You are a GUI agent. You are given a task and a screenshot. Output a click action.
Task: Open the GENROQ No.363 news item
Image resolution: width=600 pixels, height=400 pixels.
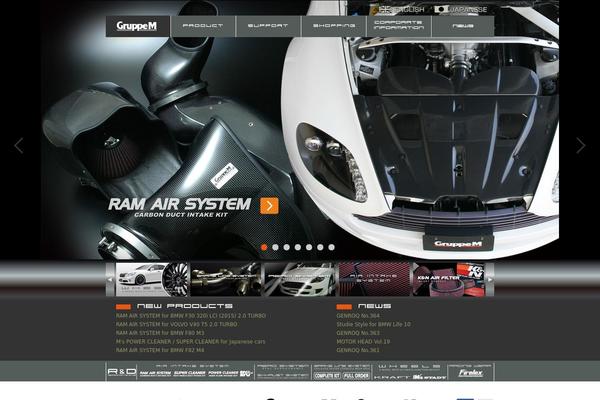click(x=358, y=333)
